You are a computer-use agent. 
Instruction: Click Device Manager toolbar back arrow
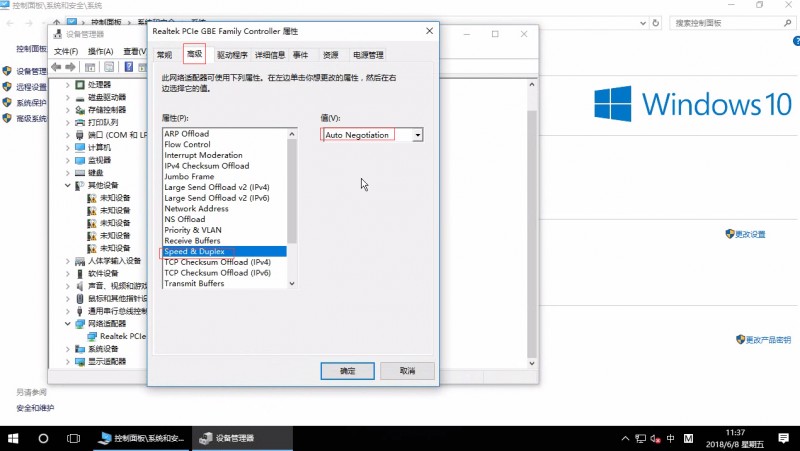click(x=57, y=67)
